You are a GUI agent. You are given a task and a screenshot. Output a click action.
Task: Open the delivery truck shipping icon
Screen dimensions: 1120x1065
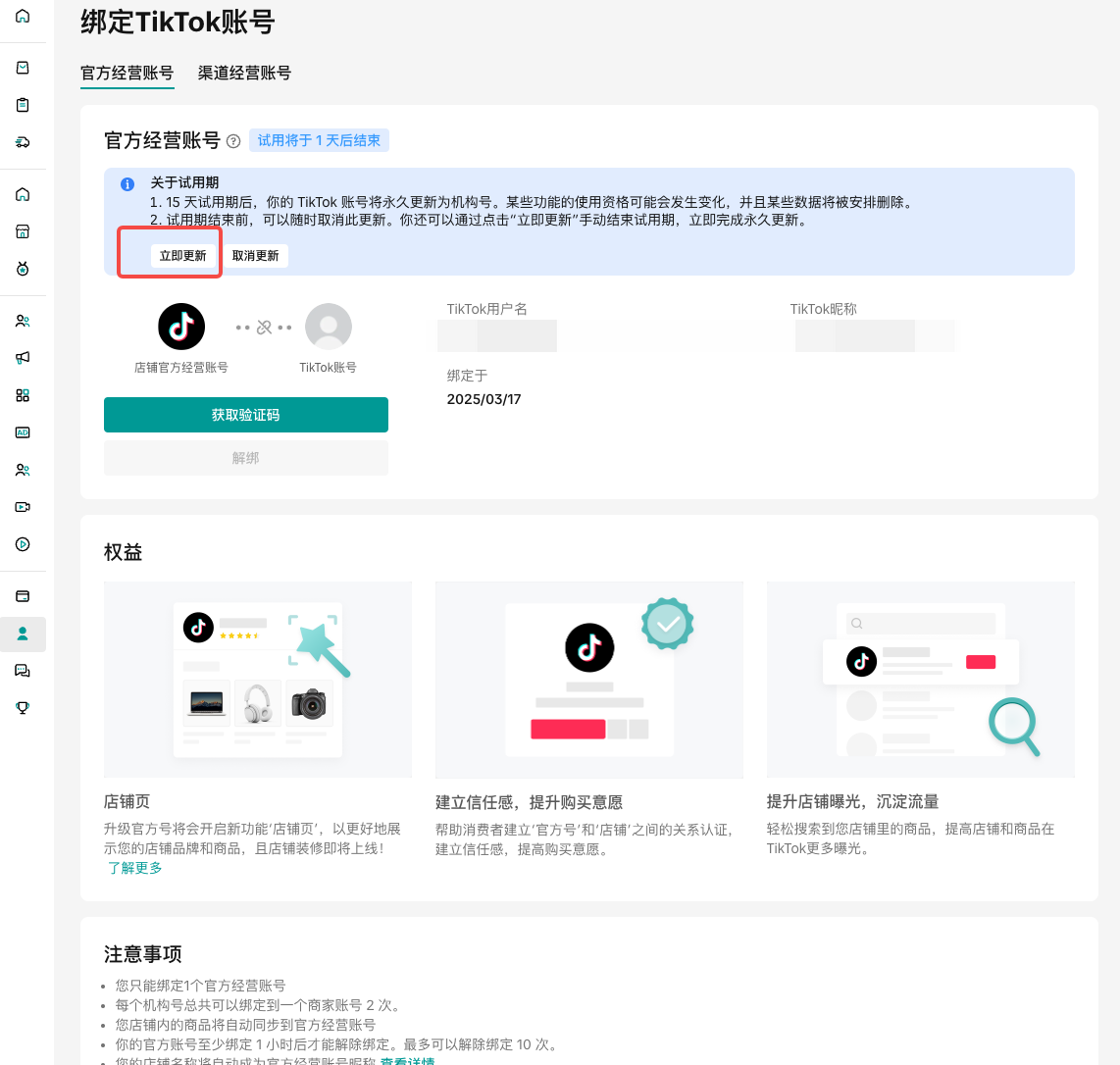(x=23, y=142)
